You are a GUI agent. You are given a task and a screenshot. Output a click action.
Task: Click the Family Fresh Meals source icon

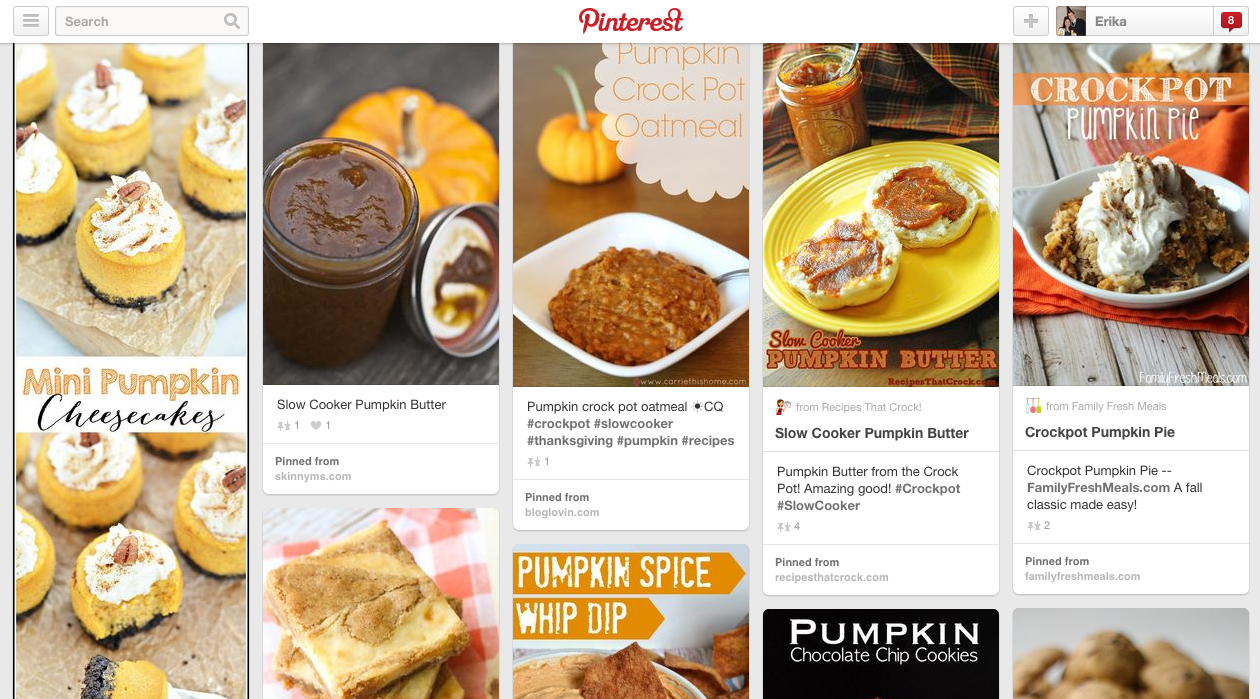point(1033,406)
